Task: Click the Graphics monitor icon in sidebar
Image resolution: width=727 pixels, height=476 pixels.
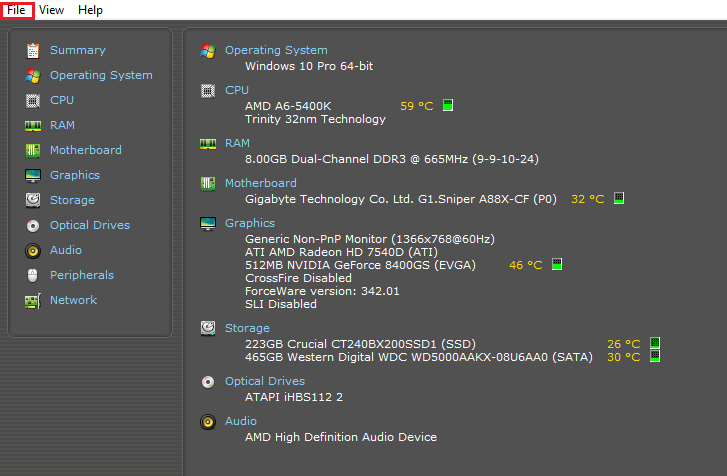Action: pos(33,176)
